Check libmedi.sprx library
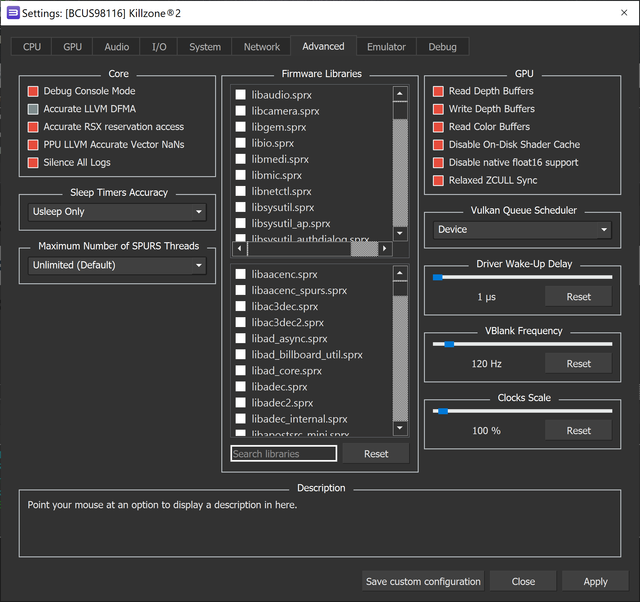This screenshot has width=640, height=602. click(x=241, y=159)
